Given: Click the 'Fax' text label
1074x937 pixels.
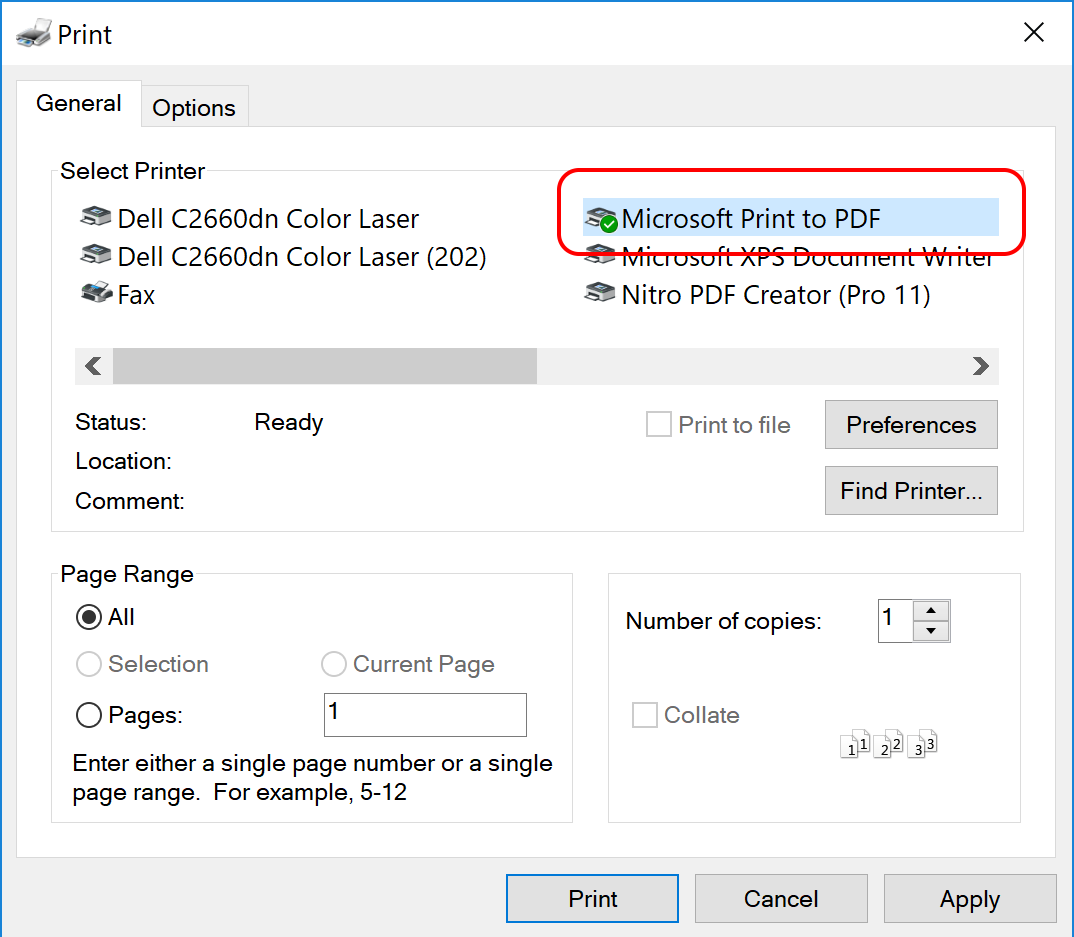Looking at the screenshot, I should click(136, 295).
